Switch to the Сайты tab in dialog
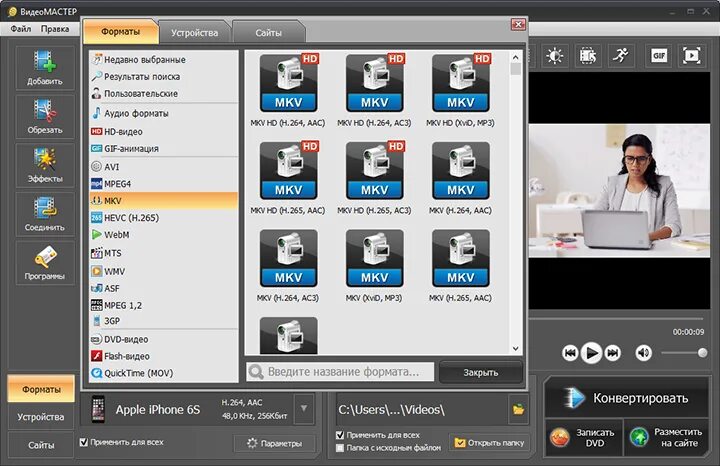The height and width of the screenshot is (466, 720). pos(268,33)
